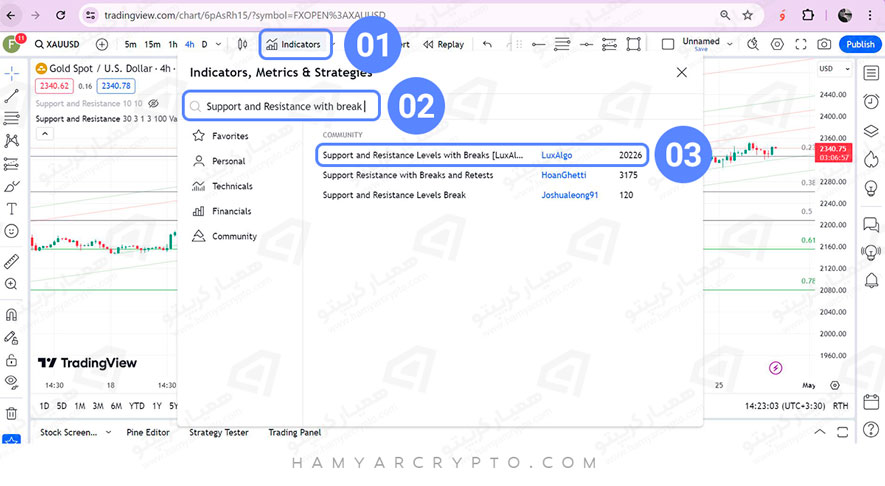Toggle lock all drawing tools

point(11,360)
